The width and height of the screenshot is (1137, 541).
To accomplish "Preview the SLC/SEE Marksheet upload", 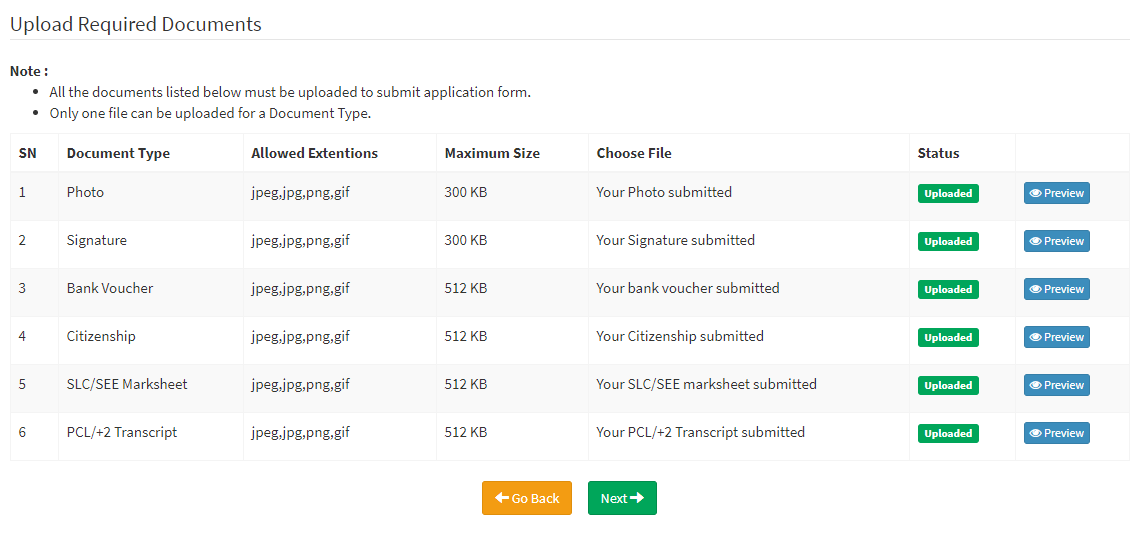I will (1057, 385).
